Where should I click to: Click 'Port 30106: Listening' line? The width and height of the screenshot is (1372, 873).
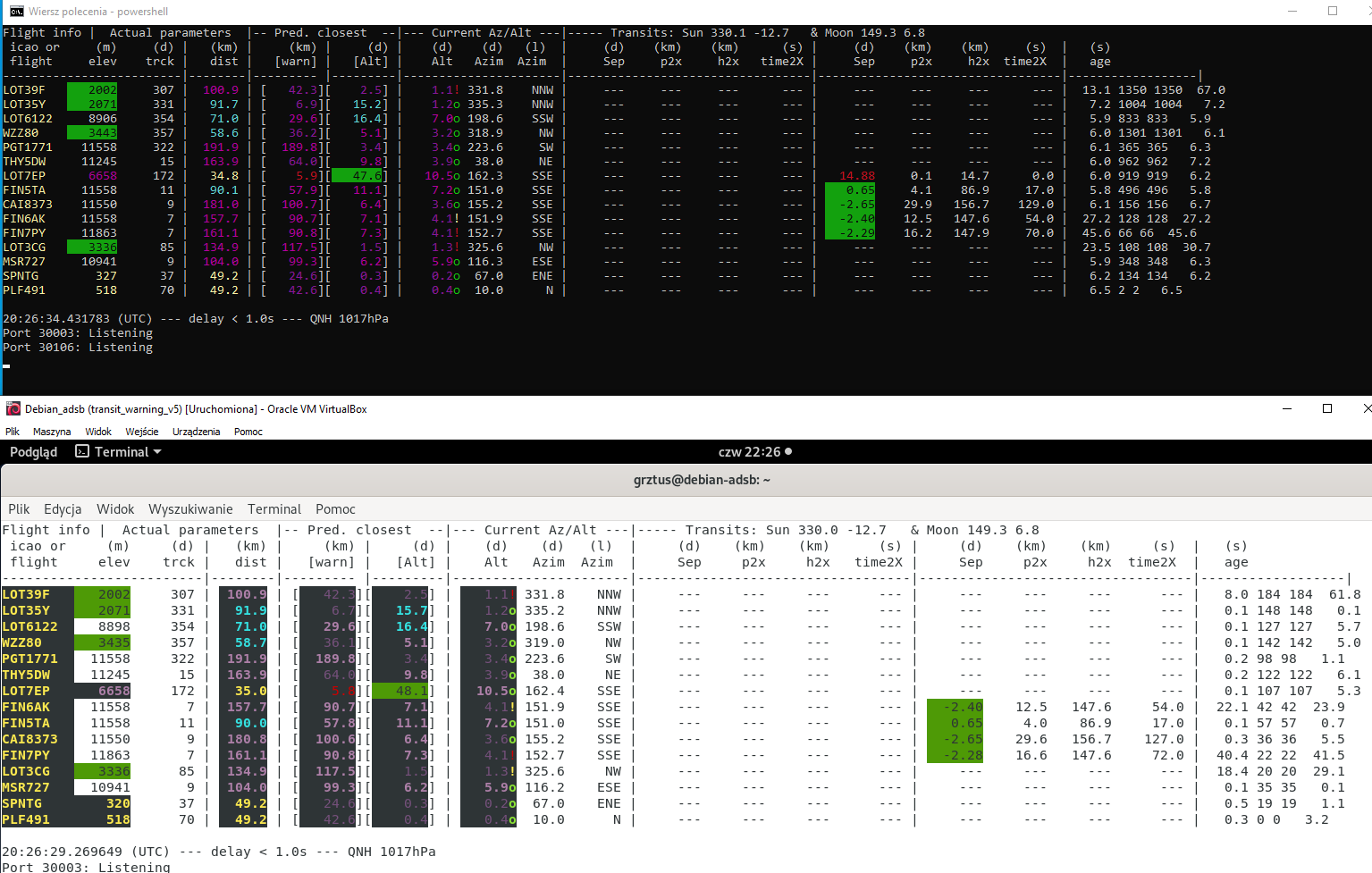(78, 348)
